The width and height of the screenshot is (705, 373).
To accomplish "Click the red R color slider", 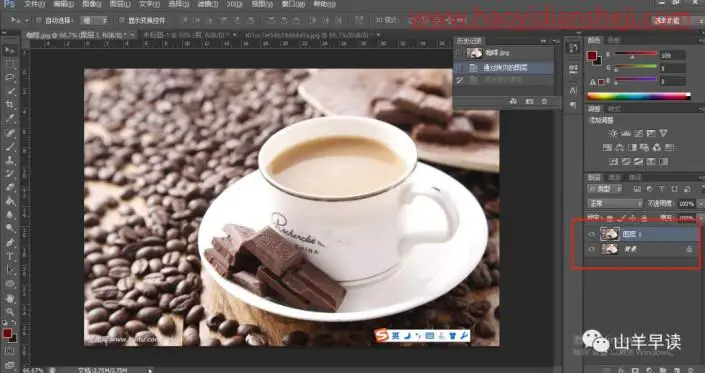I will tap(636, 53).
